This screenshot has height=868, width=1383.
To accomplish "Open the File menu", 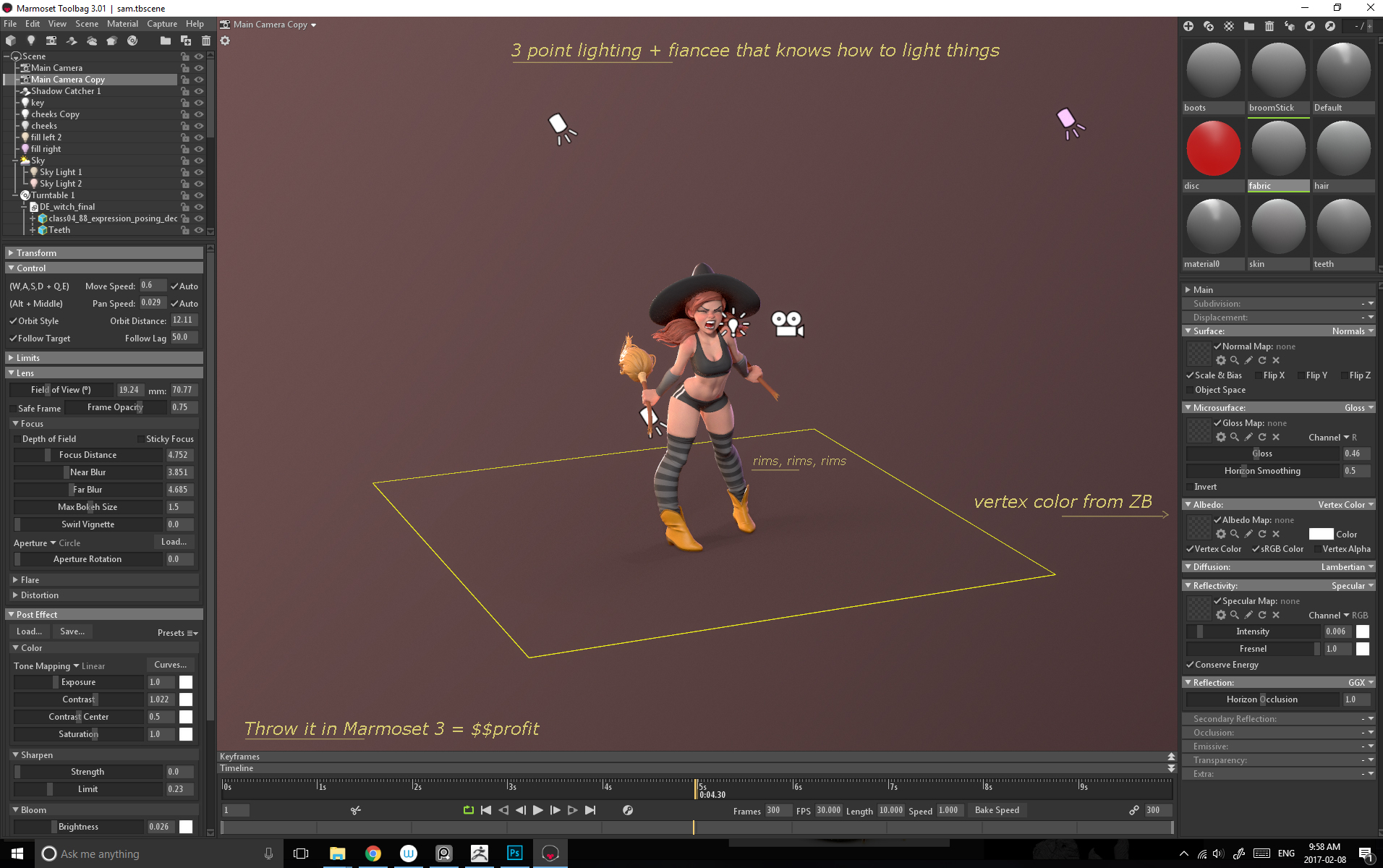I will click(x=10, y=24).
